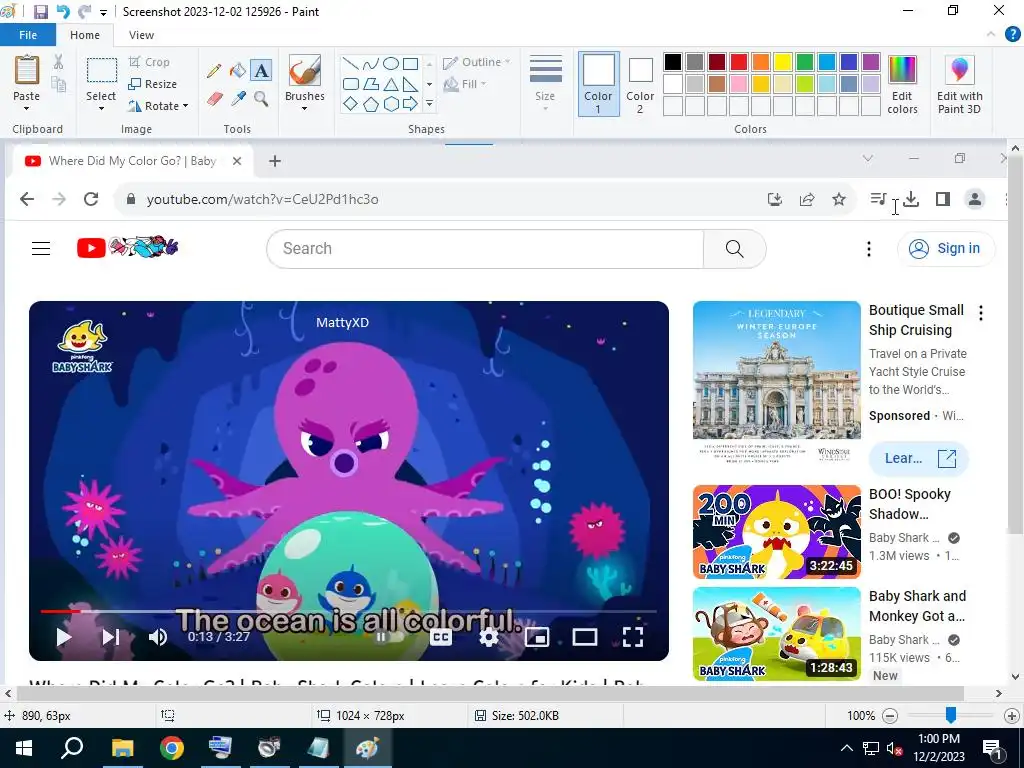The width and height of the screenshot is (1024, 768).
Task: Select the Oval shape
Action: (391, 63)
